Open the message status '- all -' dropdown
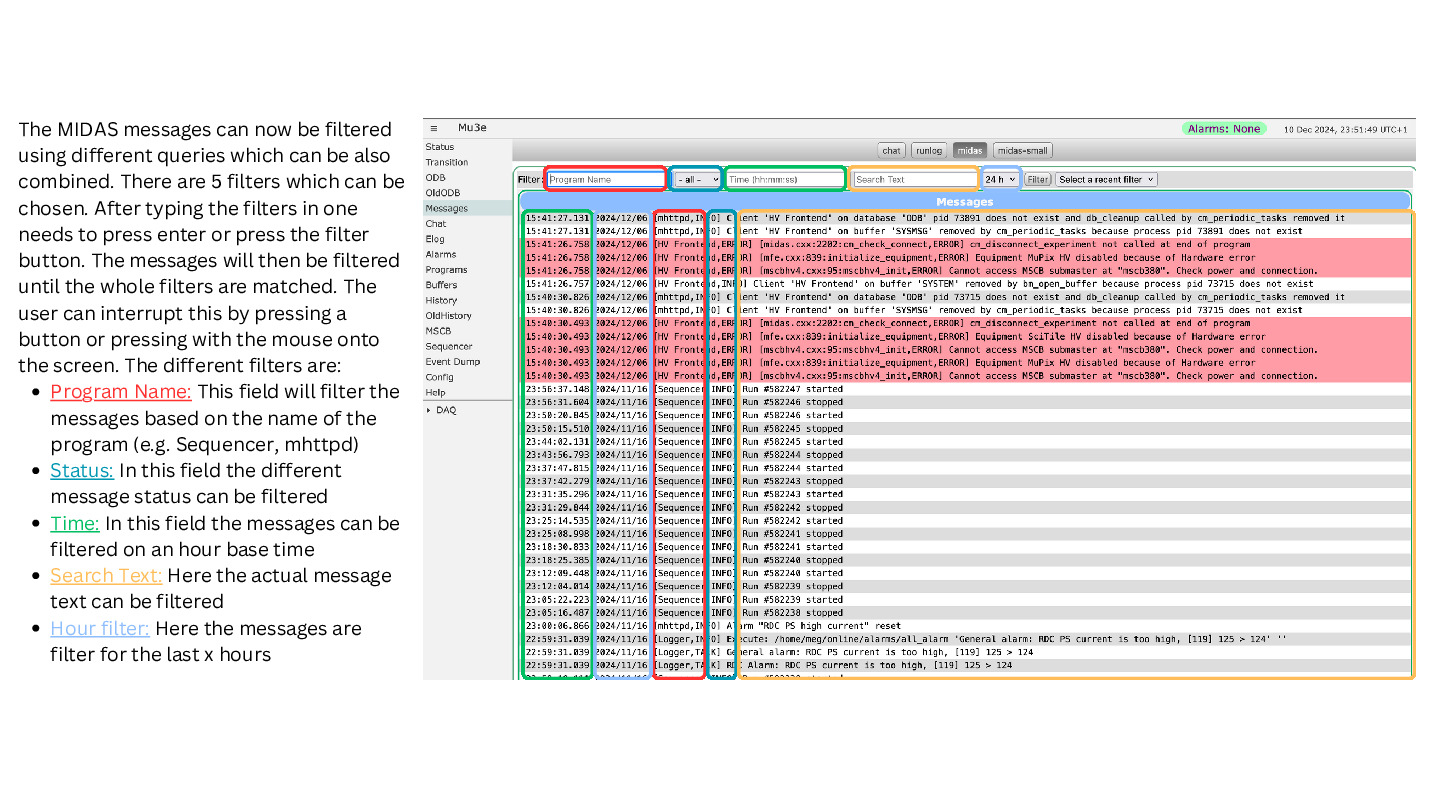1440x810 pixels. coord(696,179)
